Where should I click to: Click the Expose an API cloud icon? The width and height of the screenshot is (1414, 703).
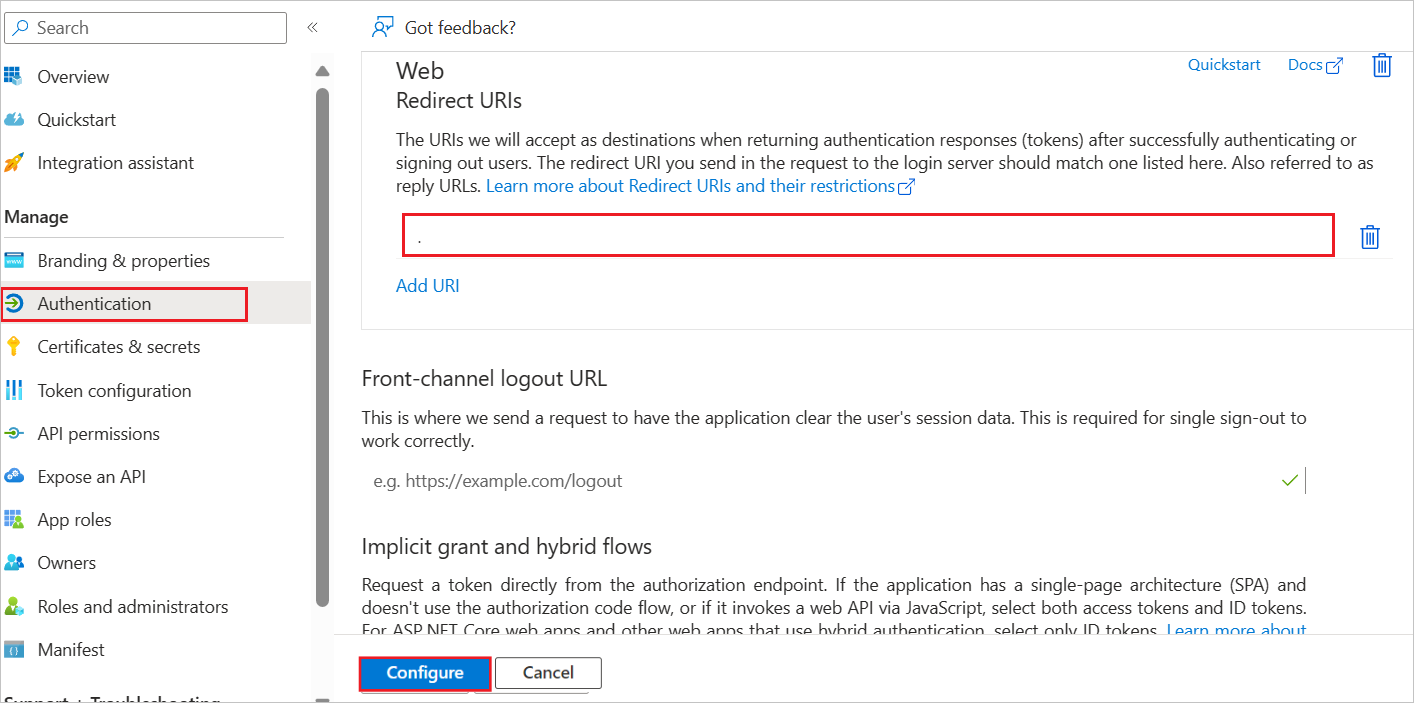pos(13,476)
